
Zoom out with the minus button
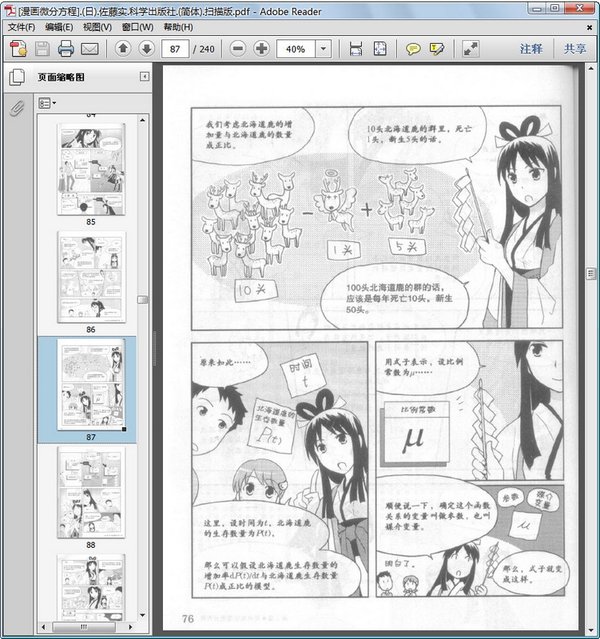(x=238, y=49)
